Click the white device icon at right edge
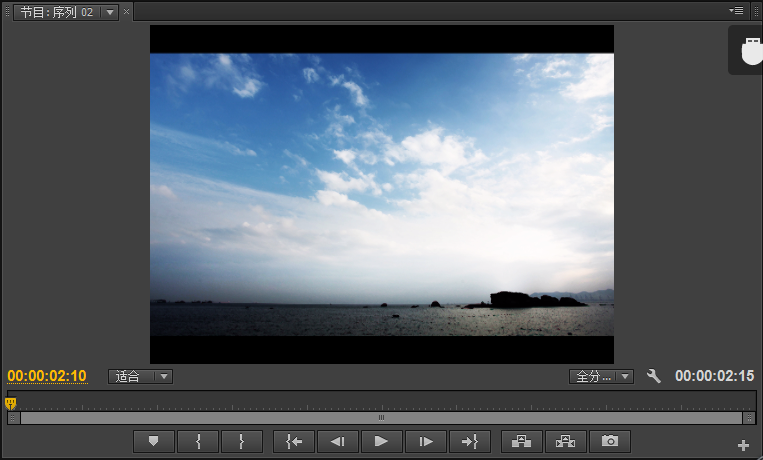This screenshot has width=763, height=460. coord(751,51)
